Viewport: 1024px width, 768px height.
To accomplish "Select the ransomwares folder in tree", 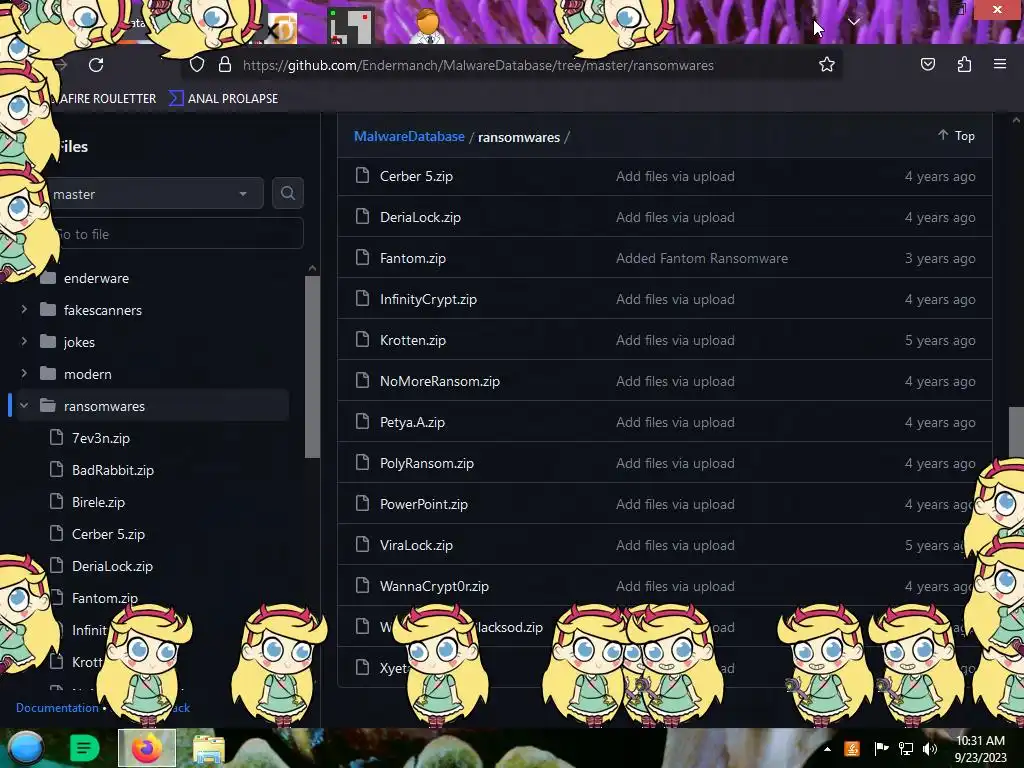I will tap(153, 406).
